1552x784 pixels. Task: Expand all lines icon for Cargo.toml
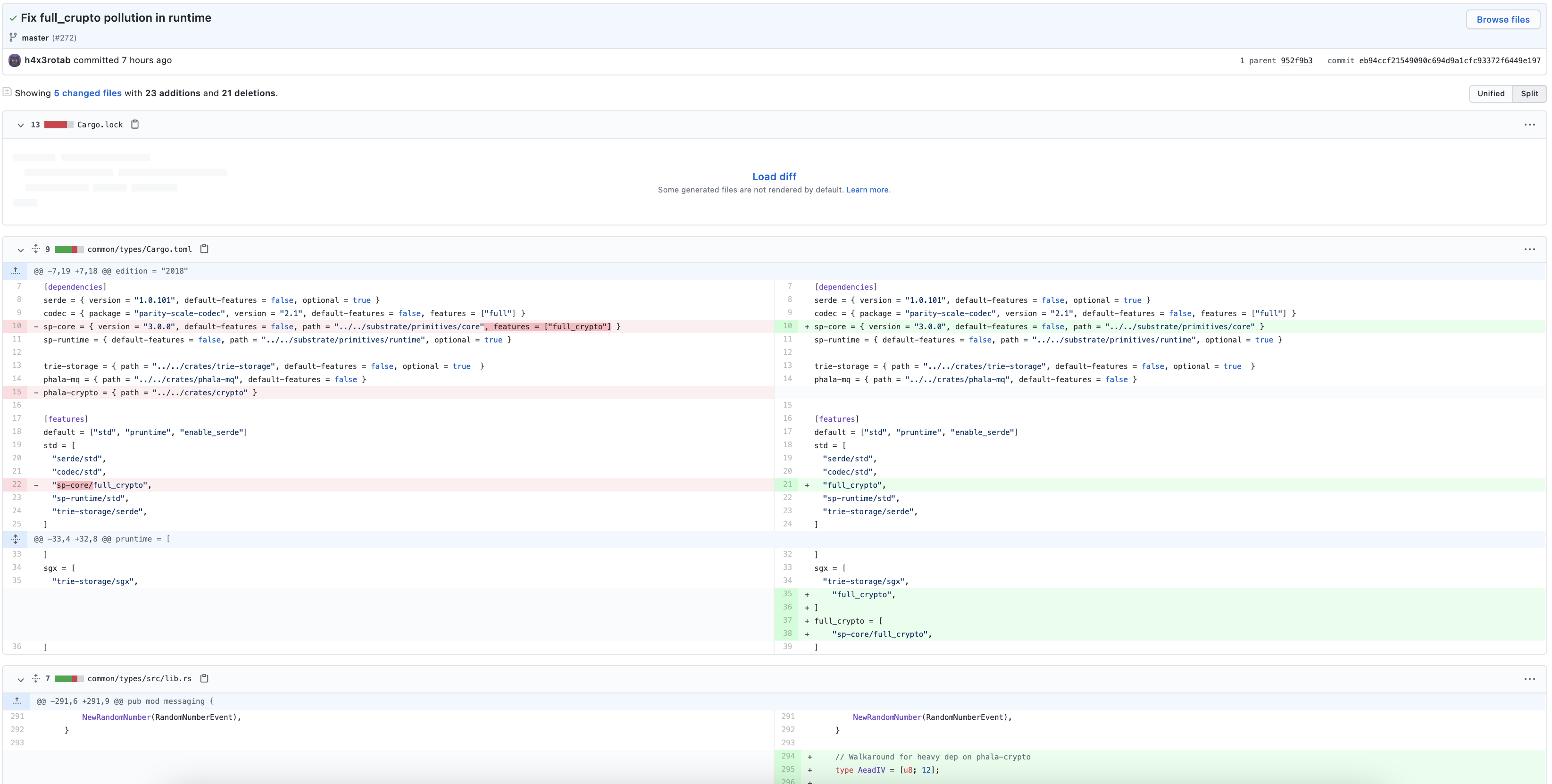(36, 249)
